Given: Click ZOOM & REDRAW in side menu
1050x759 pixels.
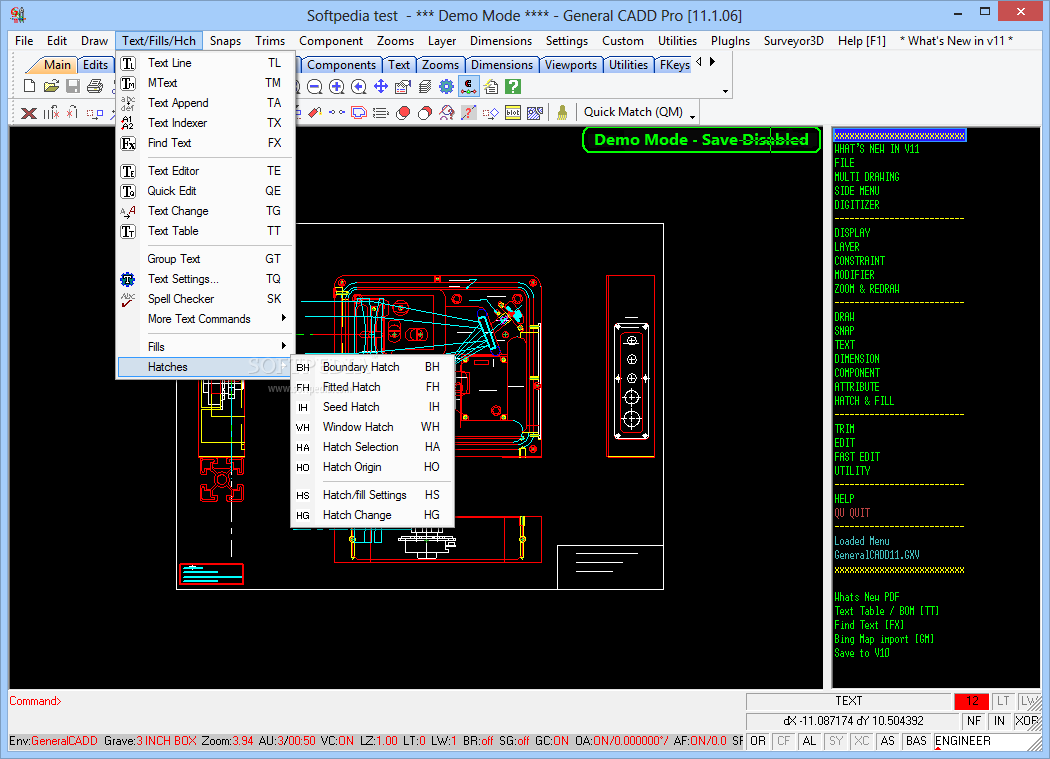Looking at the screenshot, I should 867,289.
